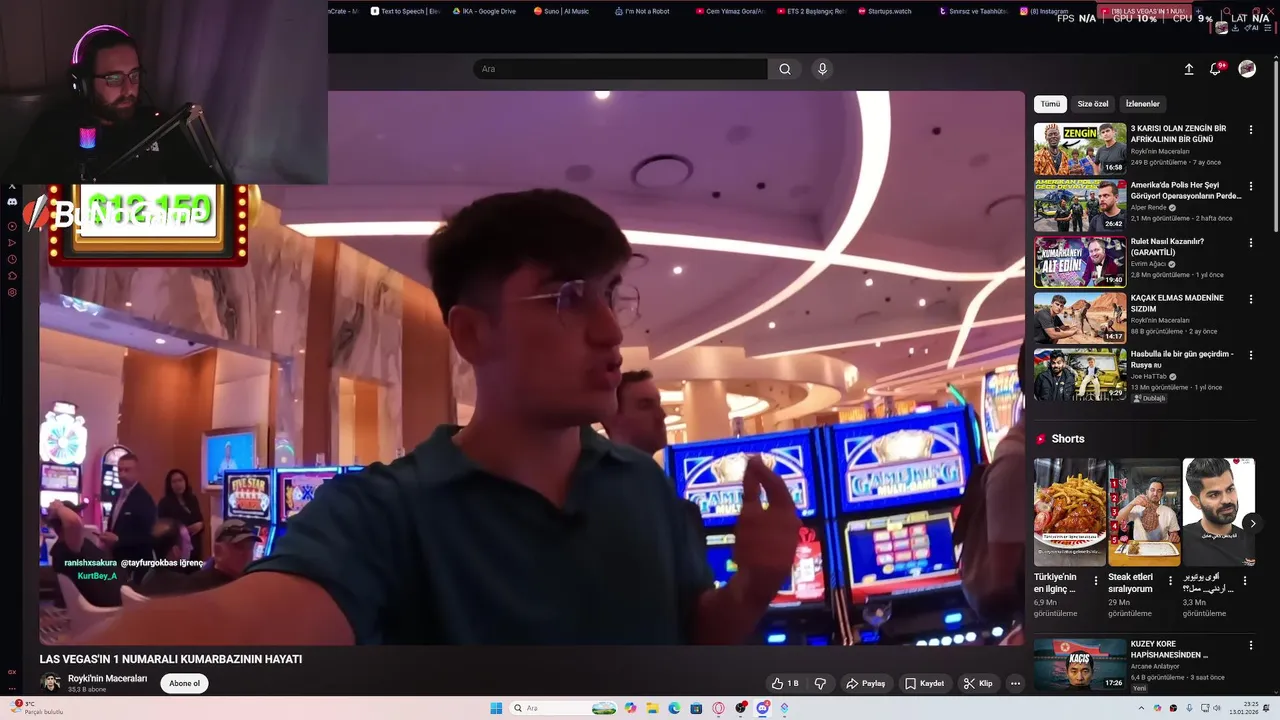The image size is (1280, 720).
Task: Click the YouTube search input field
Action: click(620, 69)
